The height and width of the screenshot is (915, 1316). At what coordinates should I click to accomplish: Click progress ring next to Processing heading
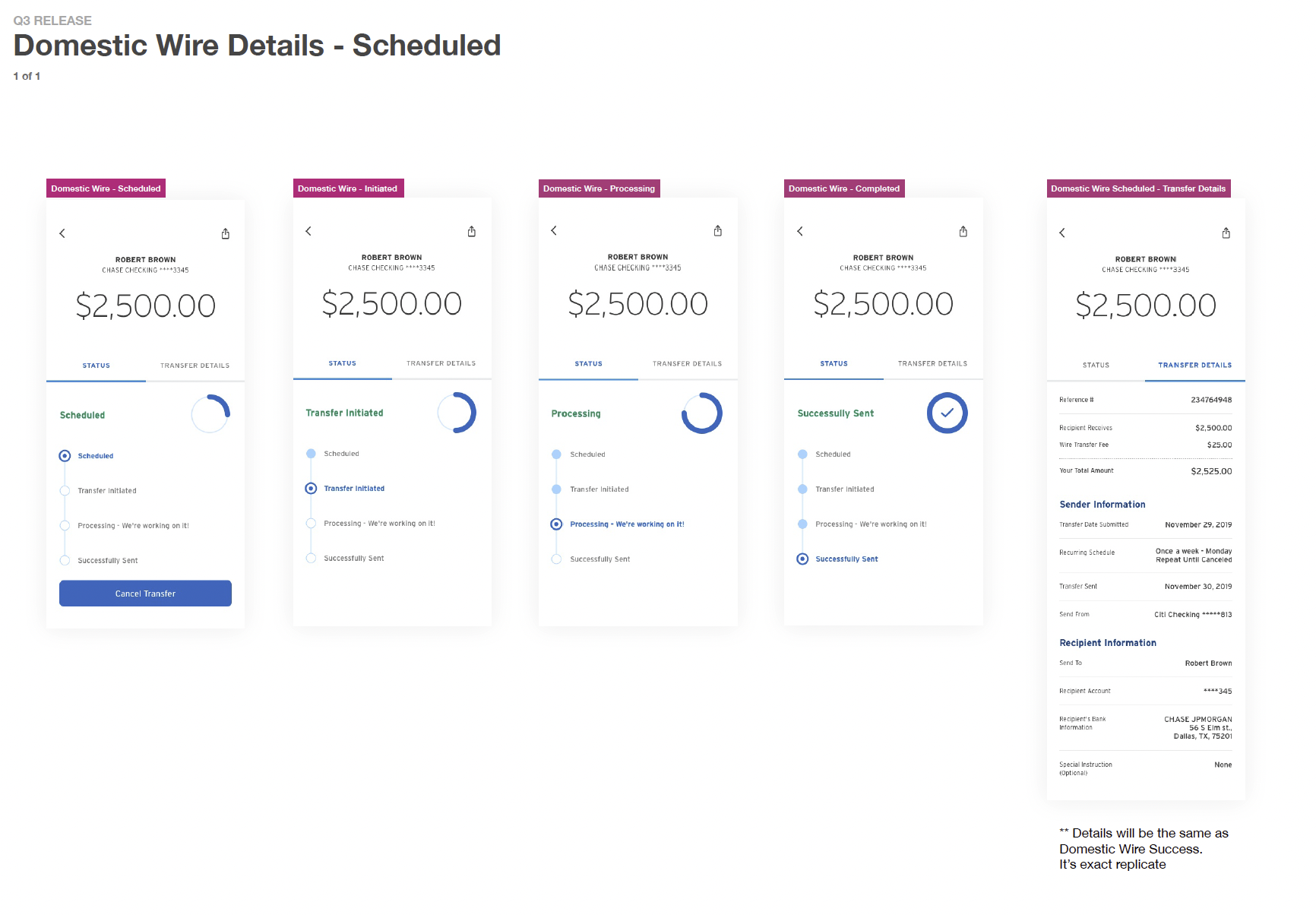pos(701,413)
